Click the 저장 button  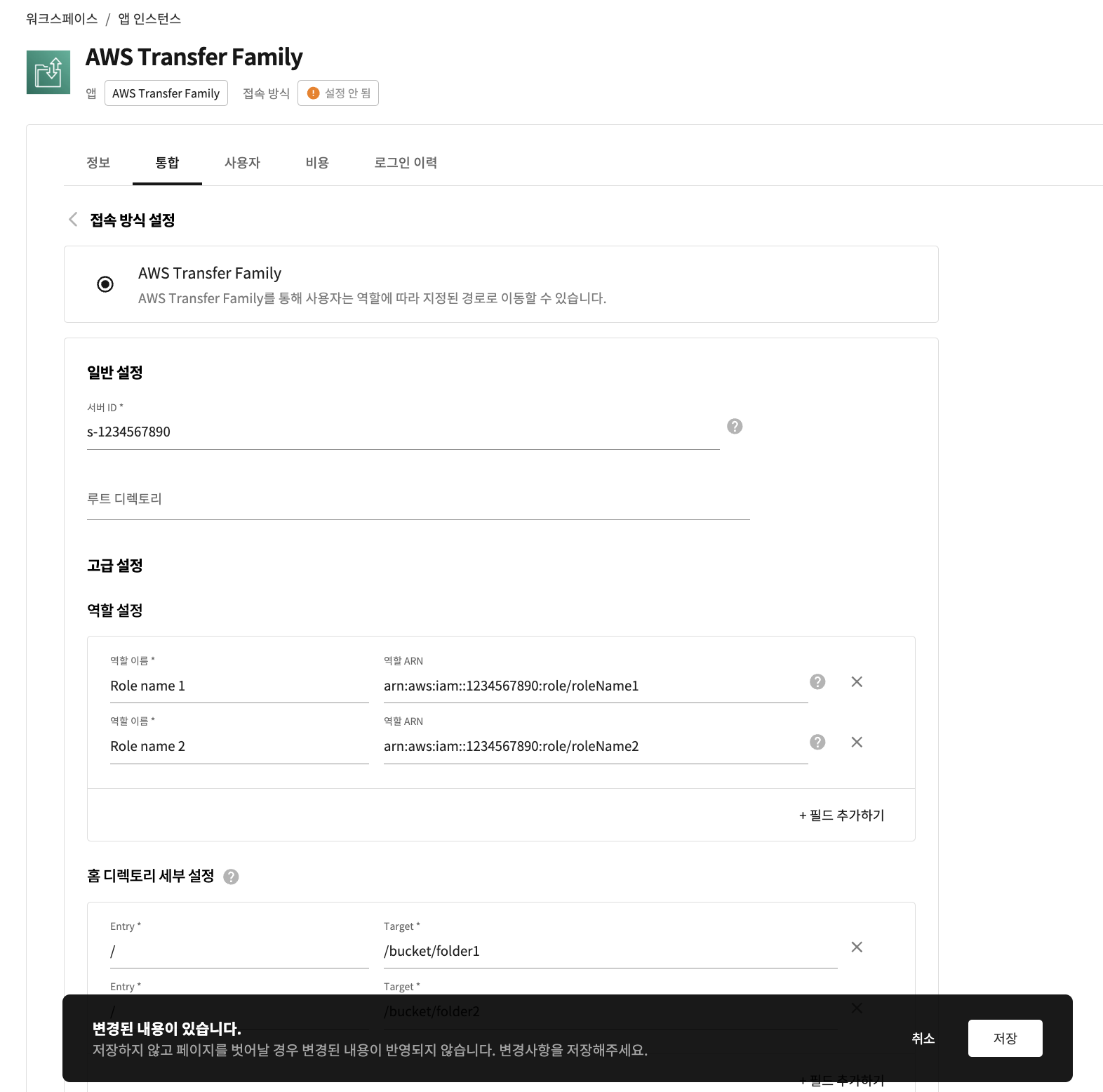coord(1005,1038)
